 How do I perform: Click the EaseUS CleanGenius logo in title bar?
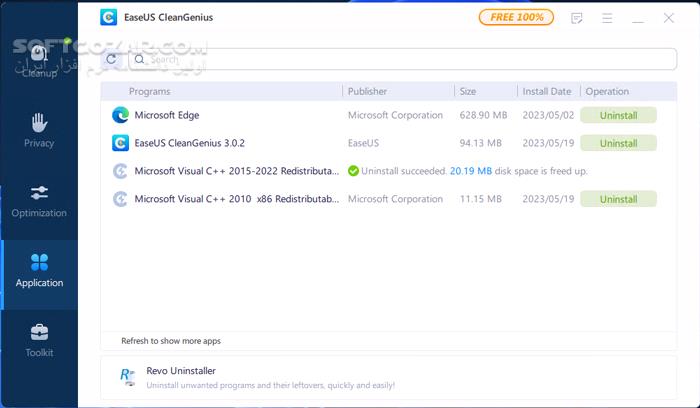tap(108, 17)
